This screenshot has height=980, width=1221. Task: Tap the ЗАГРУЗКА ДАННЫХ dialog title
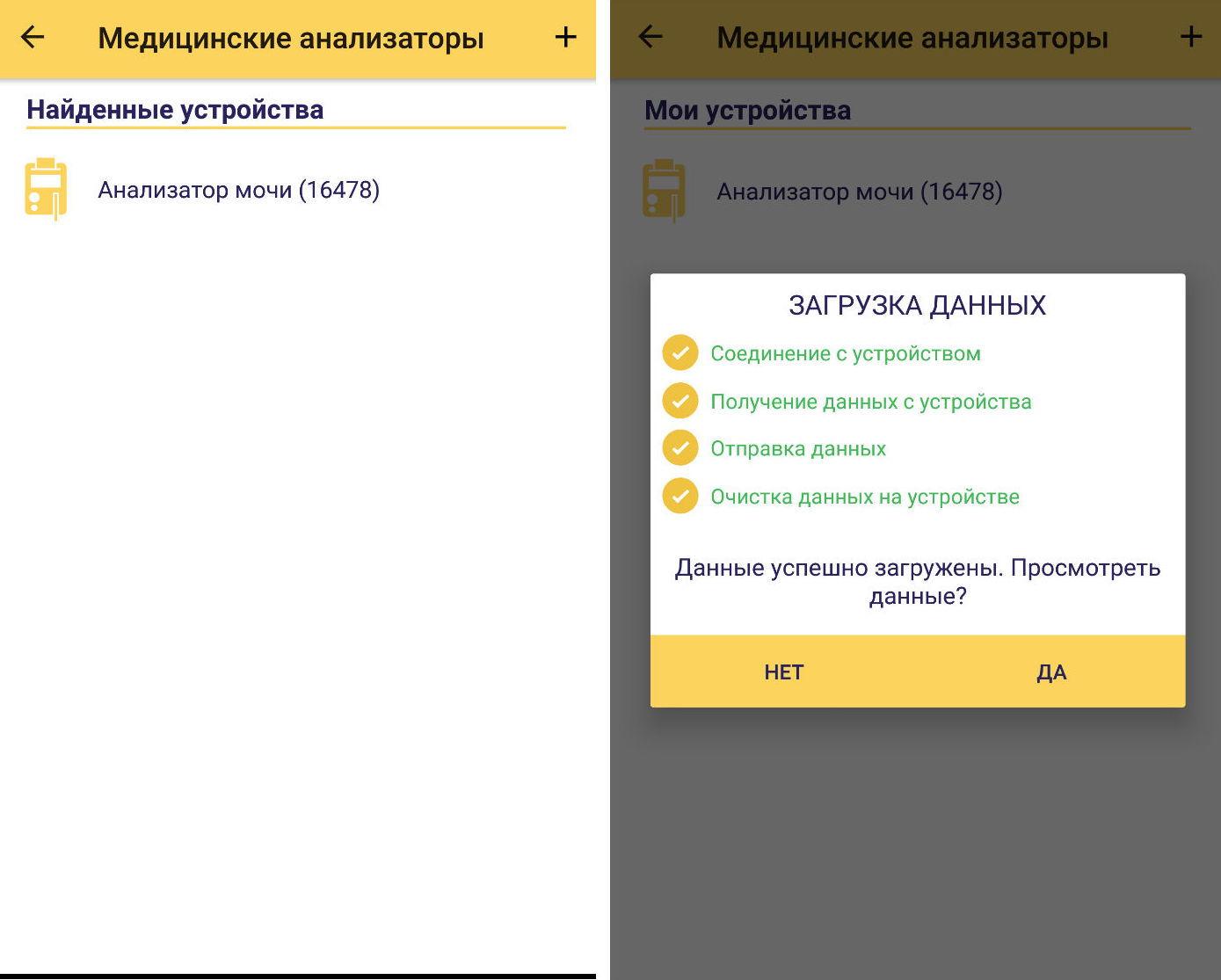[x=916, y=305]
